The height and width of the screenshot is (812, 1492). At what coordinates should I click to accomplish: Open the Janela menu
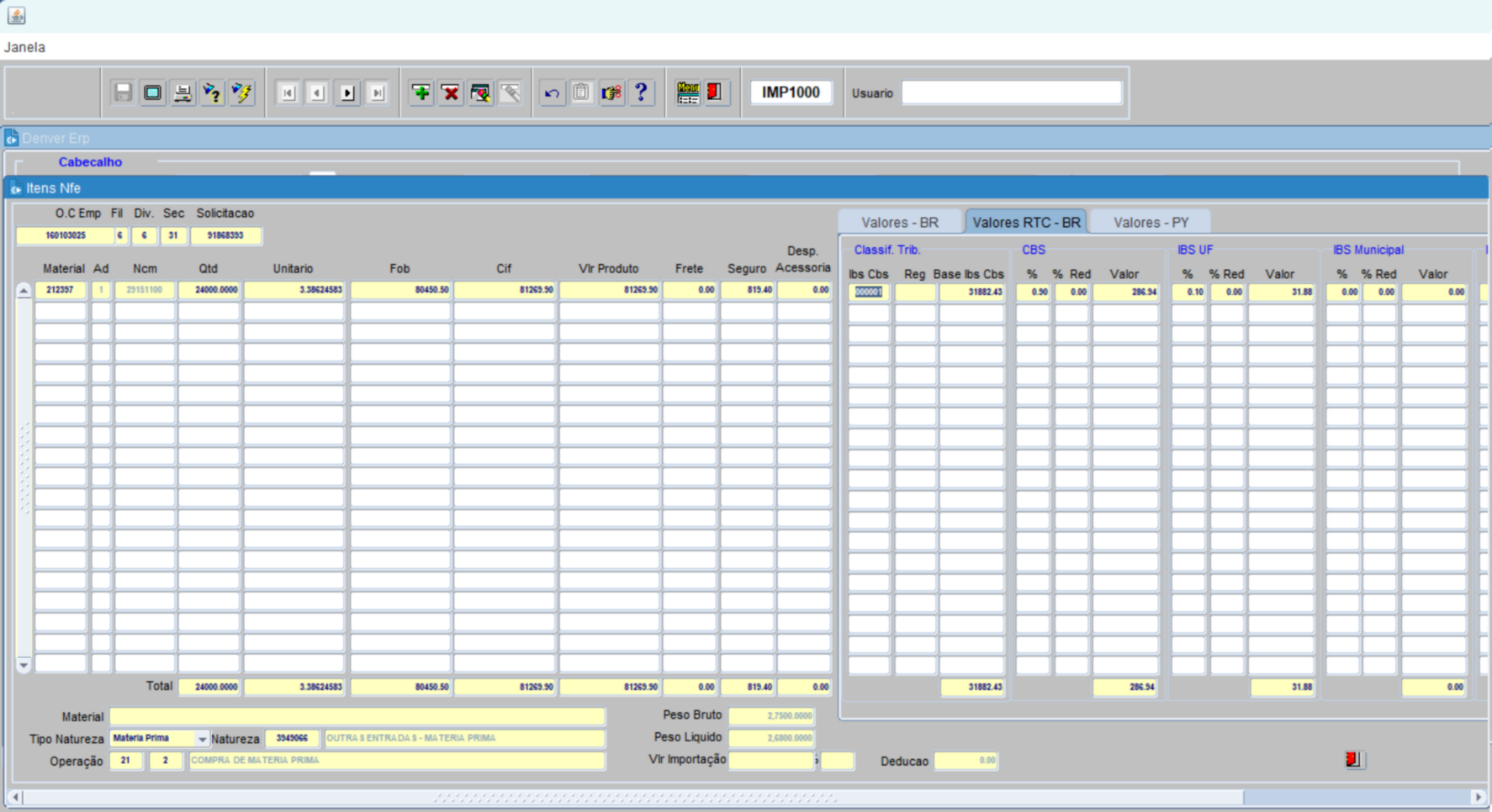(24, 47)
